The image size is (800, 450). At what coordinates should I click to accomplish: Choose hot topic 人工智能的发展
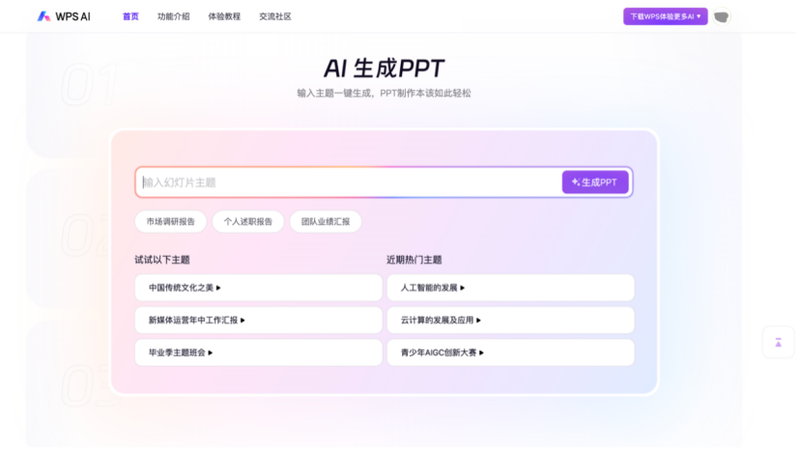pyautogui.click(x=510, y=288)
